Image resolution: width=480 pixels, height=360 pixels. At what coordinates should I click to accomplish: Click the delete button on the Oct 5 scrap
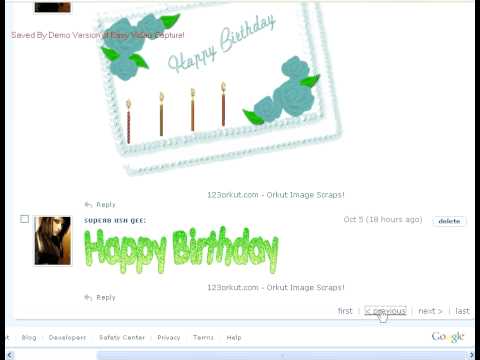(449, 221)
